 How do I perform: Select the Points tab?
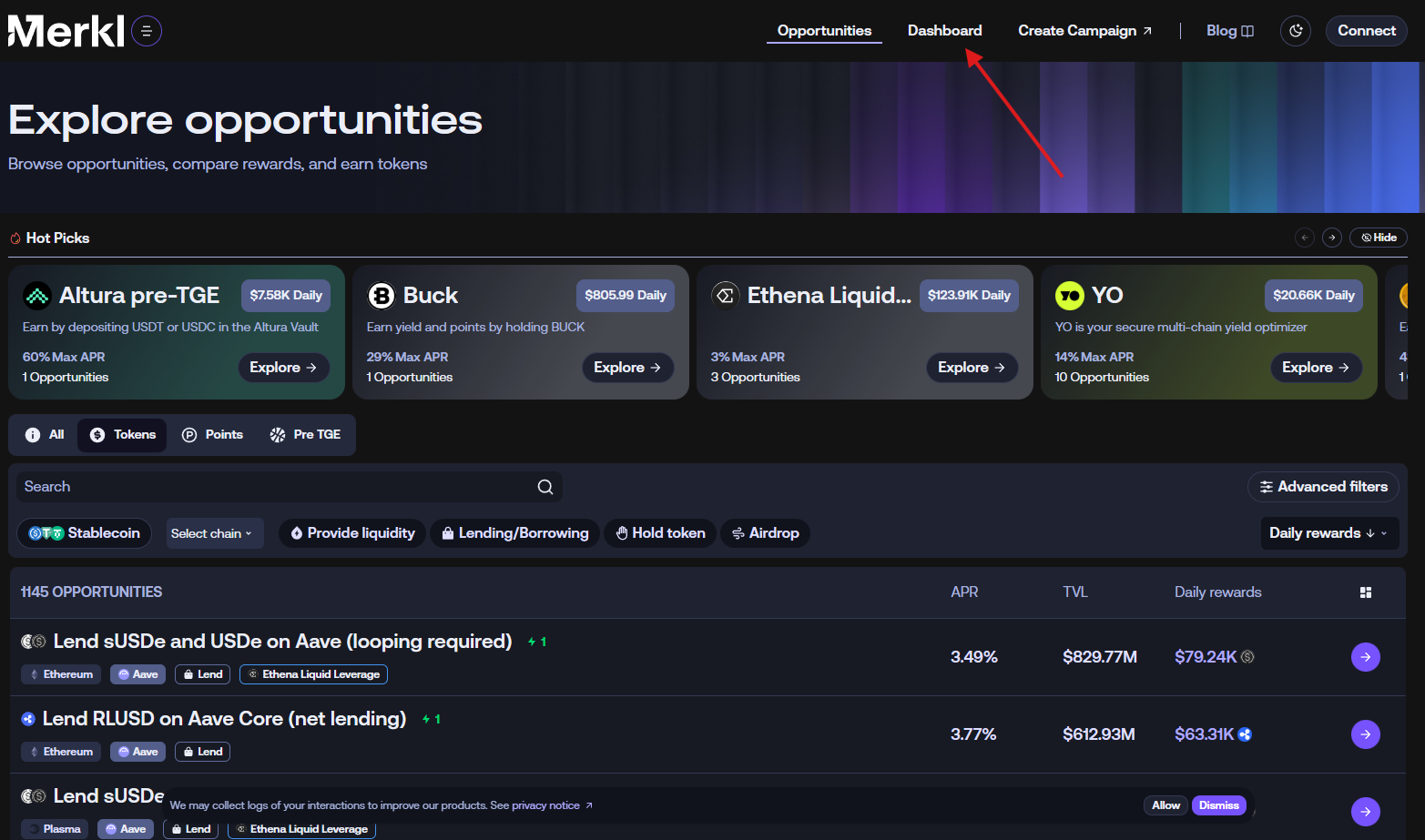click(213, 435)
